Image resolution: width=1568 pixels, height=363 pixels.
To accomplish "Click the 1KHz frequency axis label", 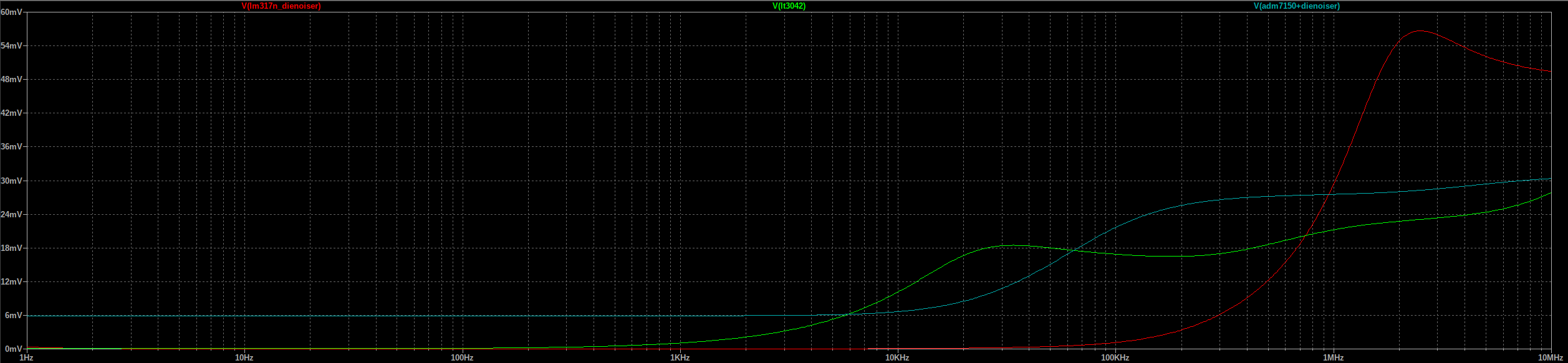I will [680, 358].
